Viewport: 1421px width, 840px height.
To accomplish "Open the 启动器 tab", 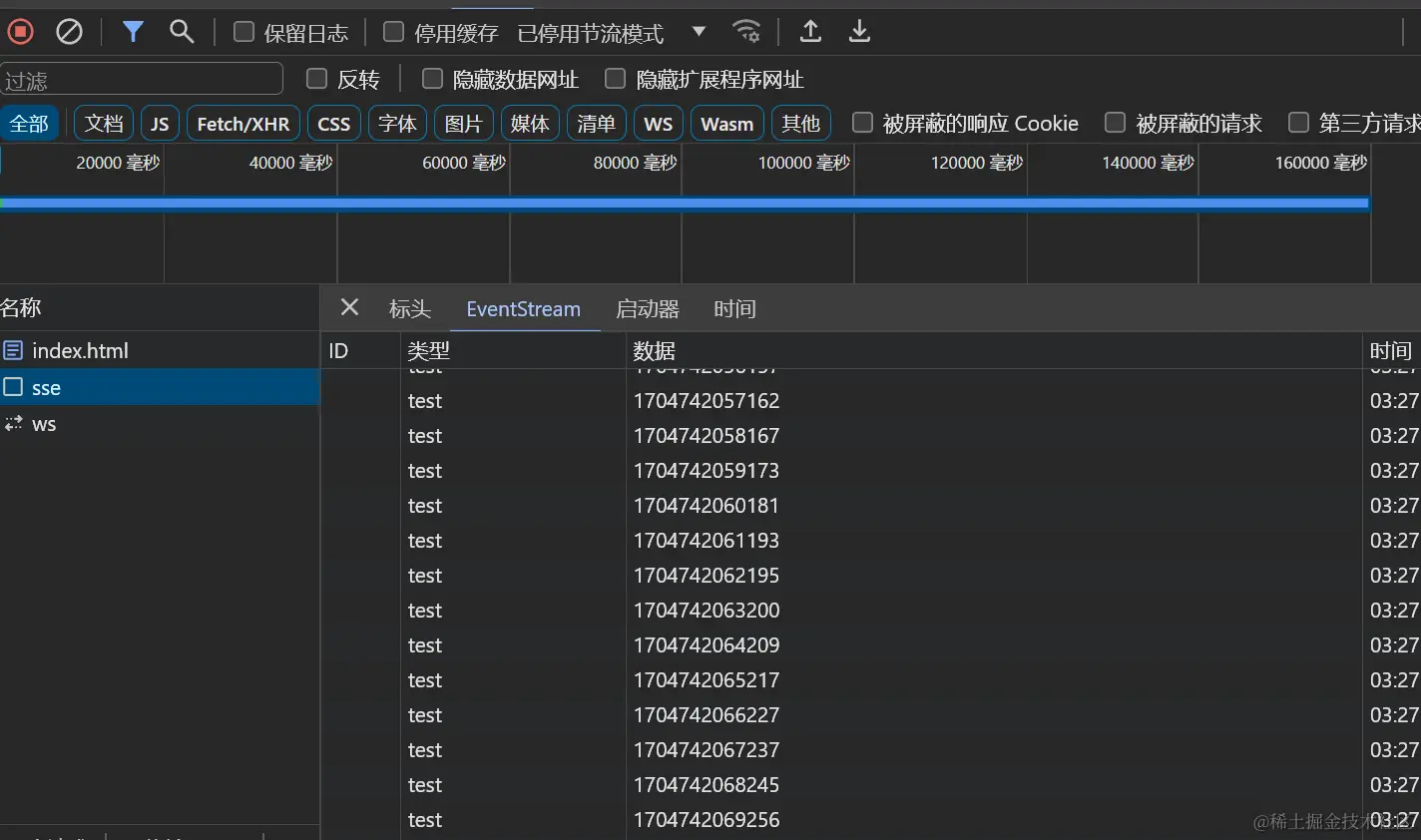I will [x=647, y=309].
